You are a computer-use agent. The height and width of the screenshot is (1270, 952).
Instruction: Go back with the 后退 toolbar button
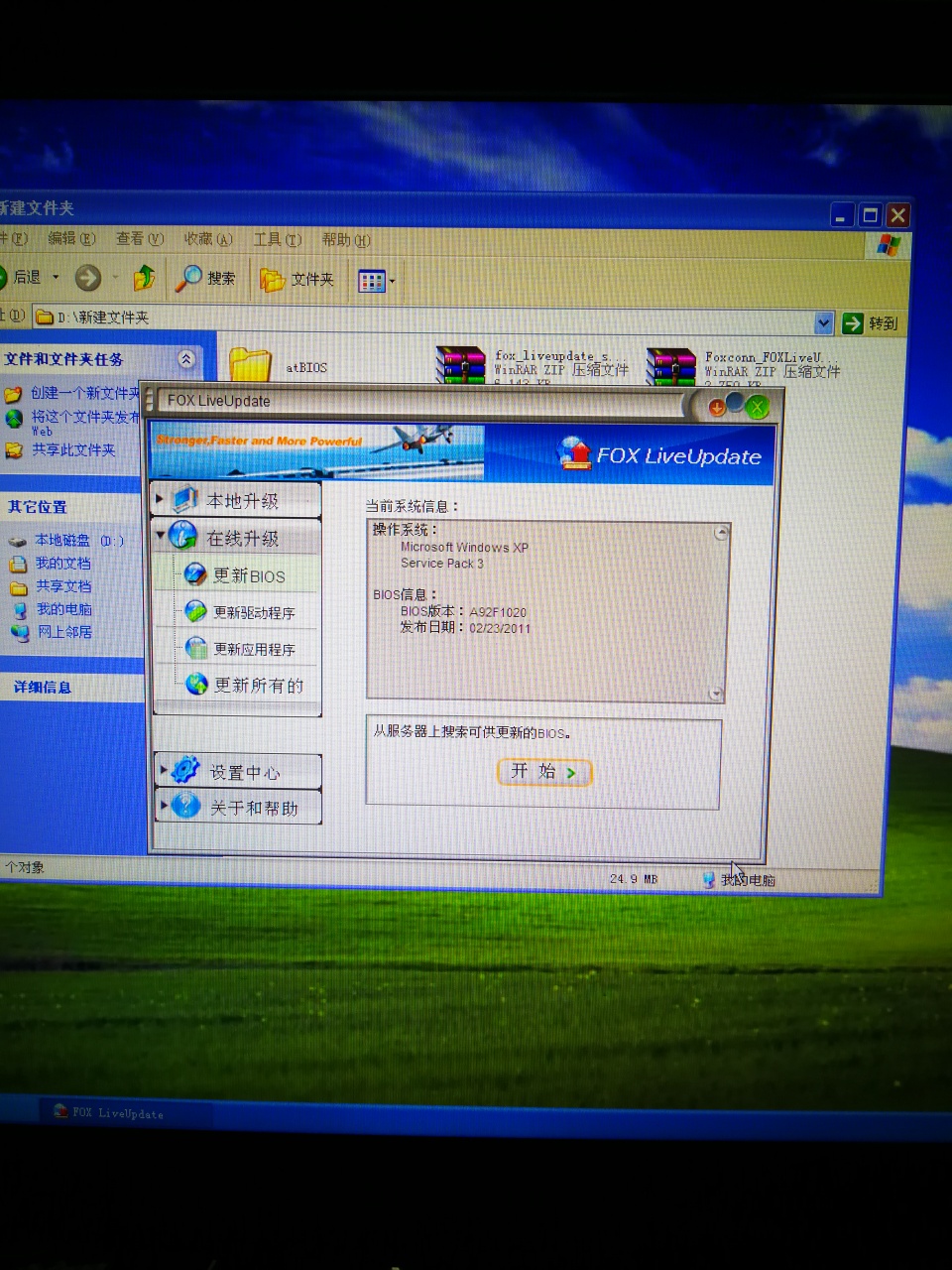pyautogui.click(x=19, y=277)
